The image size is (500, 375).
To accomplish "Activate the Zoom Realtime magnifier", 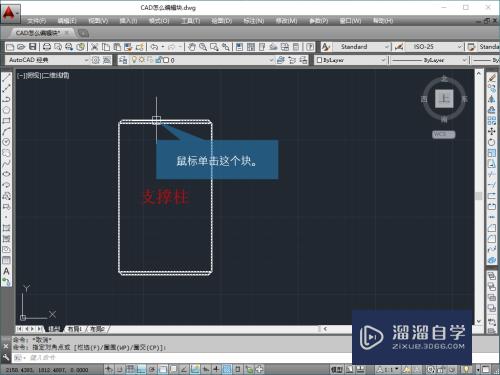I will point(203,47).
